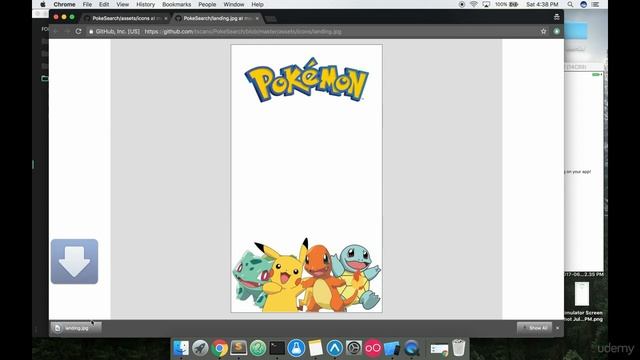Switch to PokeSearch/assets/icons tab
640x360 pixels.
coord(126,18)
